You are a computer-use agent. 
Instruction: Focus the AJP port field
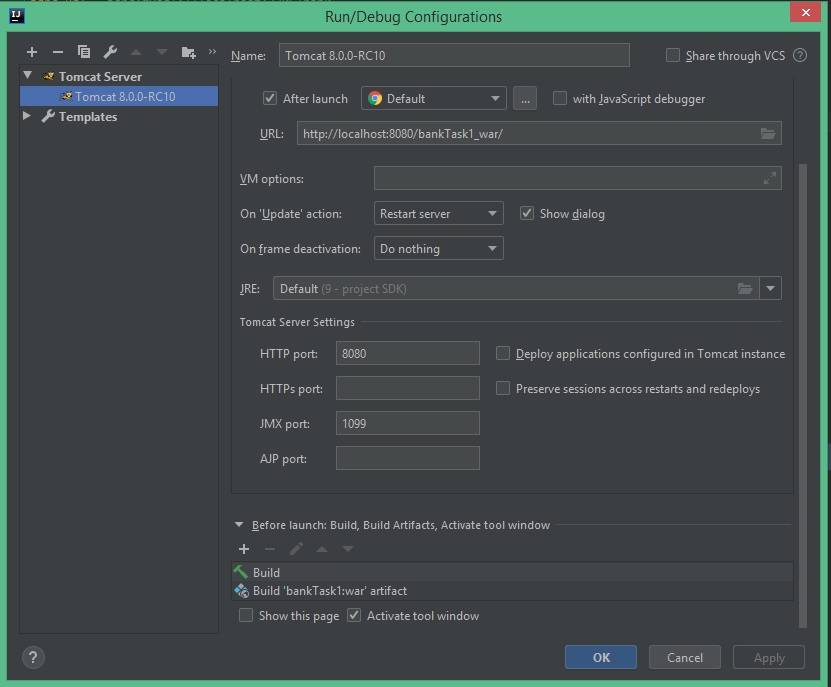[408, 459]
